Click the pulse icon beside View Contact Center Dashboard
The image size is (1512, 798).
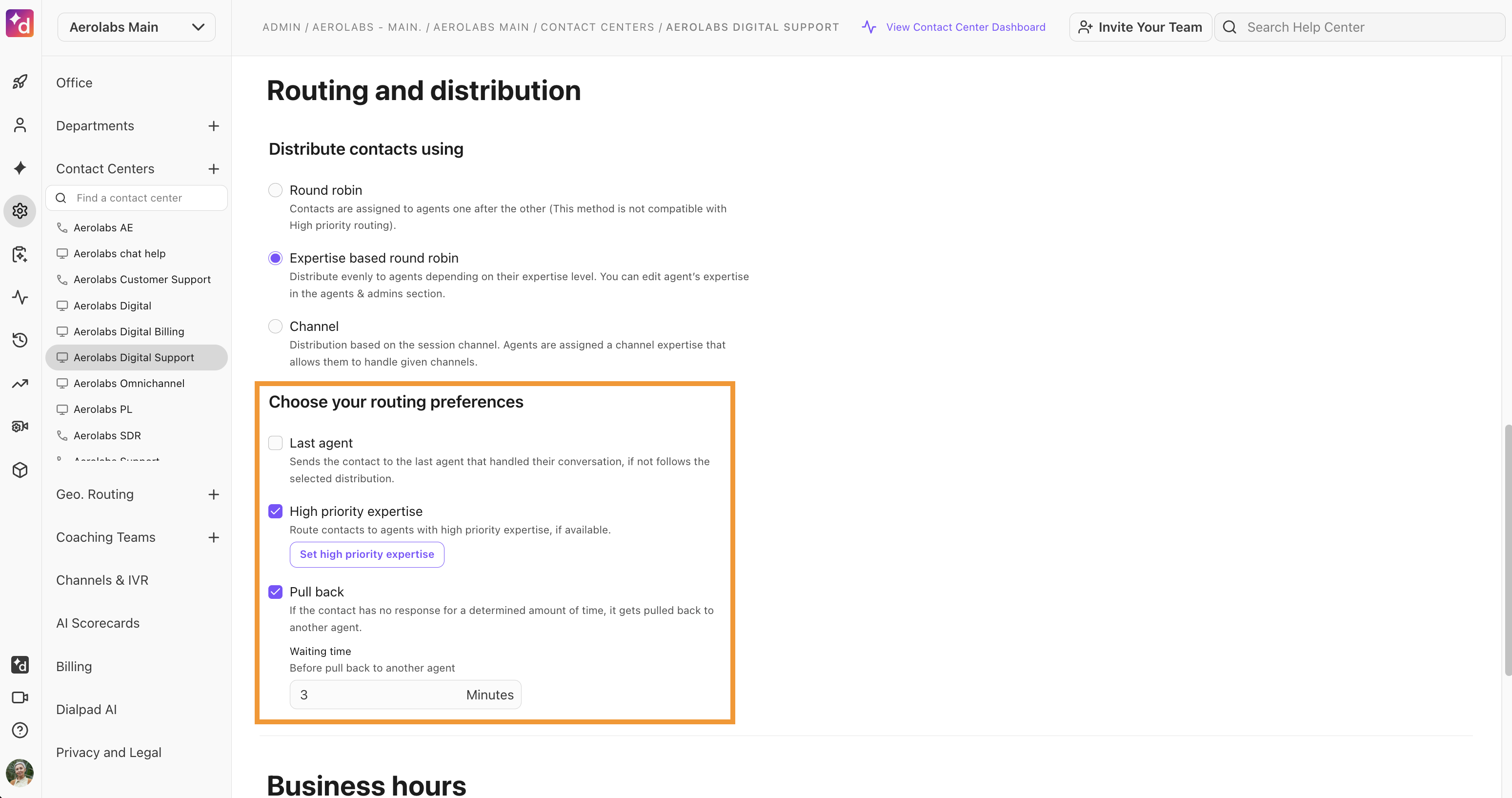click(x=869, y=27)
